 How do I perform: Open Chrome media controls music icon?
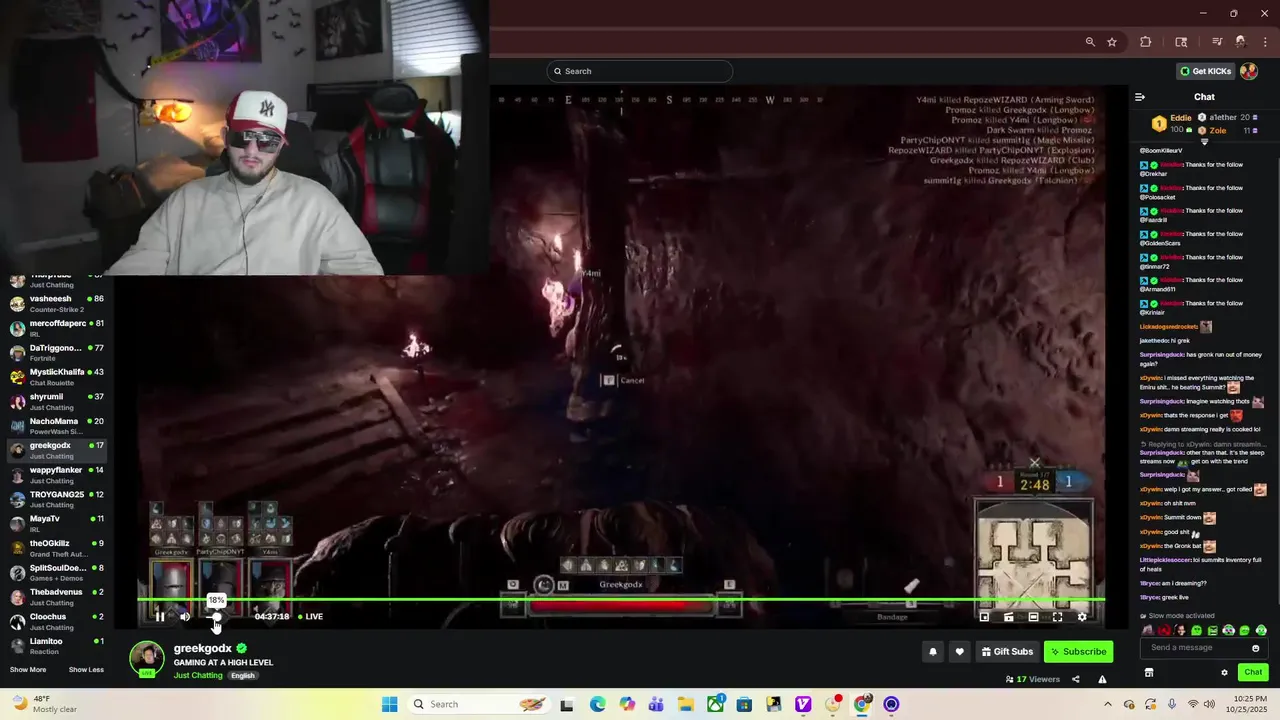[1217, 42]
